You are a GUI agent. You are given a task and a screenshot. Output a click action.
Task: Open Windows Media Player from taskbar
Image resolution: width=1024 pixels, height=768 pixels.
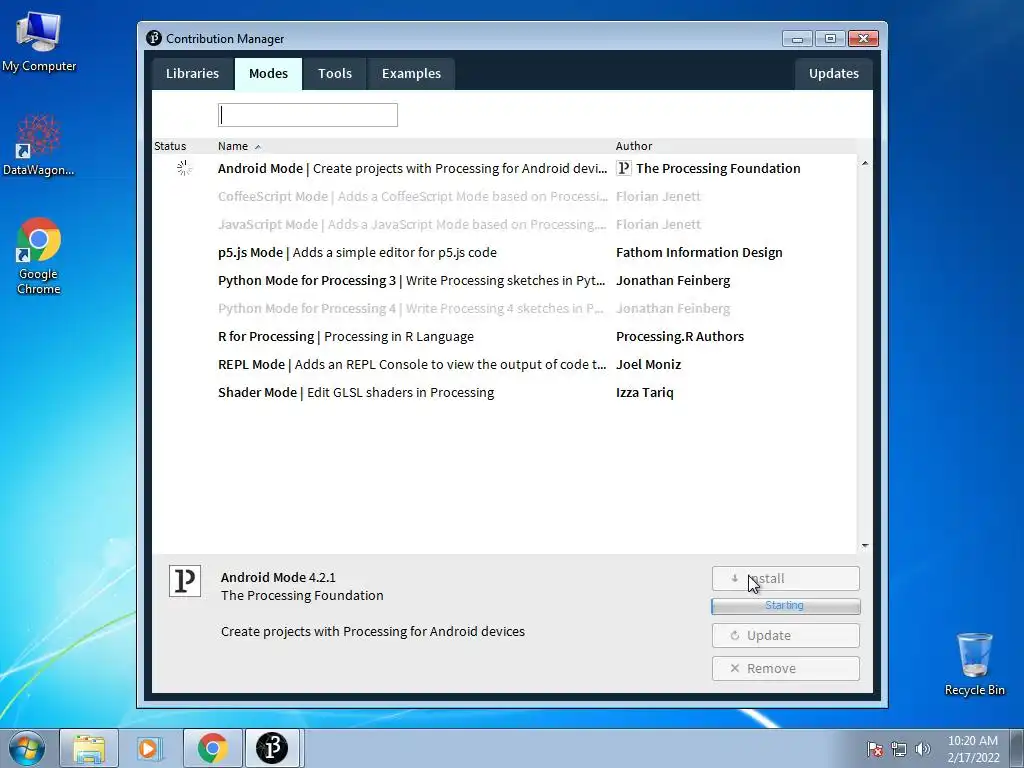pos(150,748)
